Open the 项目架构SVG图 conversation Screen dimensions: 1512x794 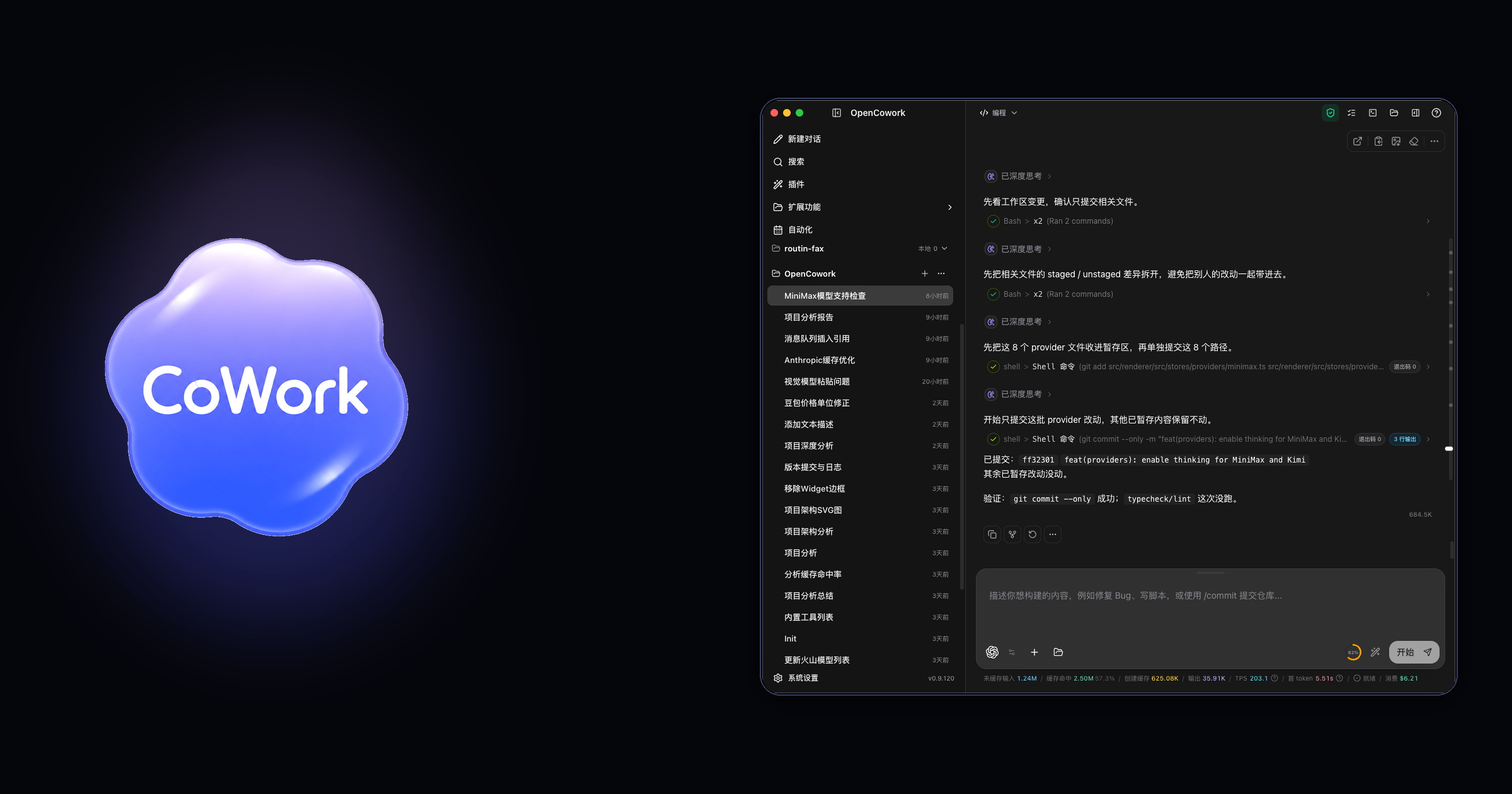point(861,510)
